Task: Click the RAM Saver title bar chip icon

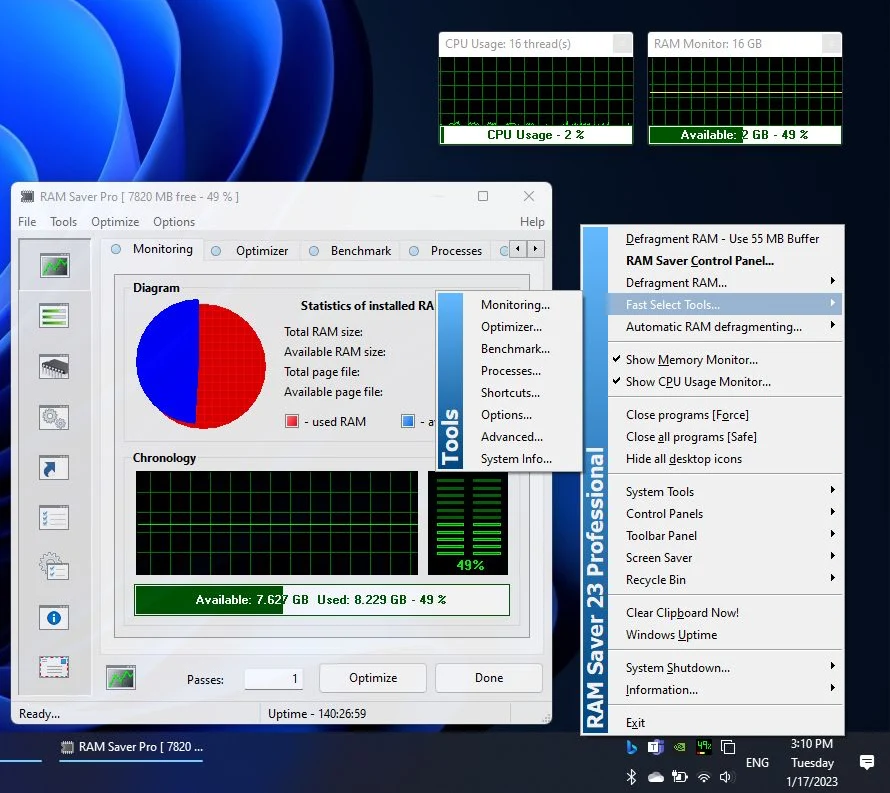Action: pos(27,196)
